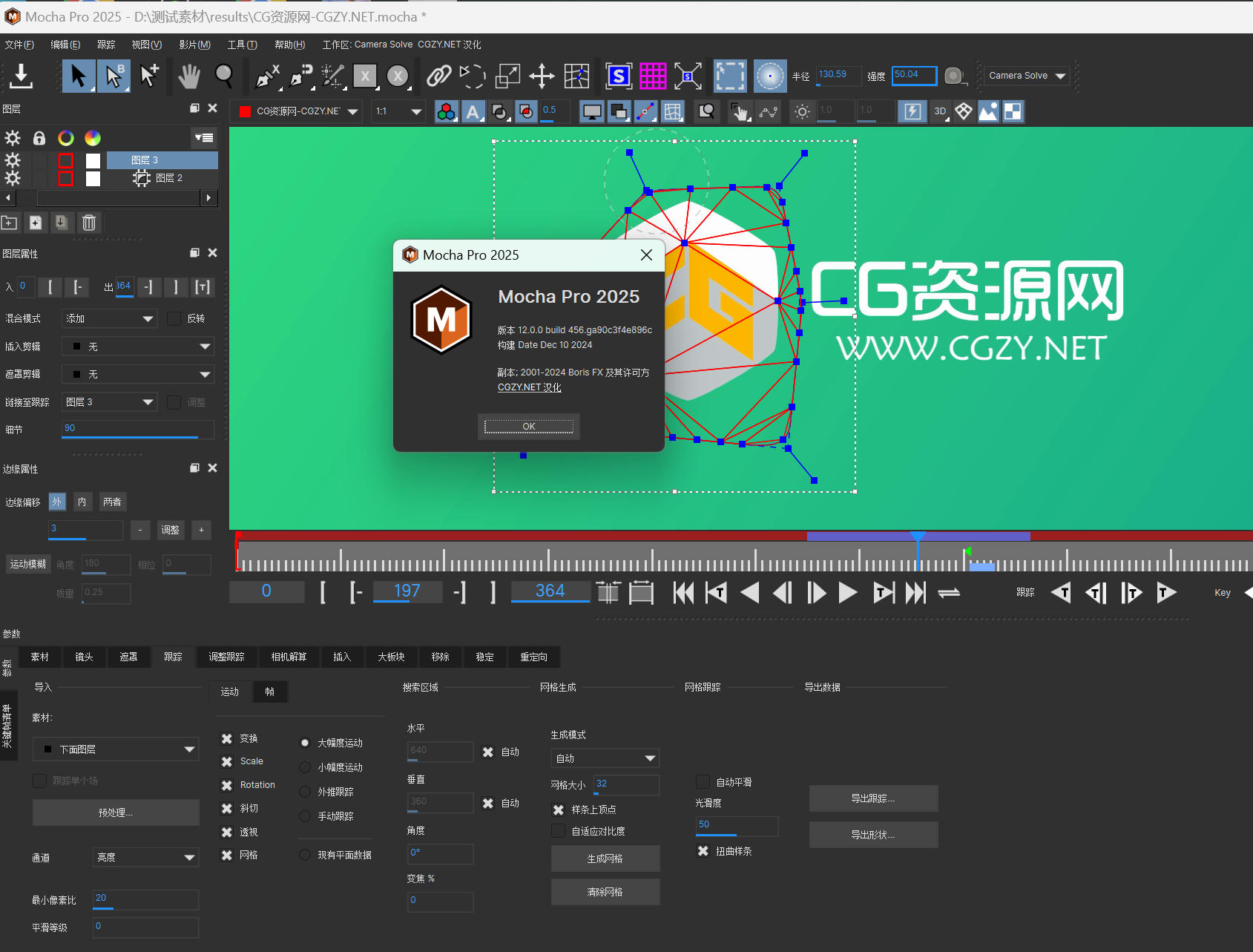Image resolution: width=1253 pixels, height=952 pixels.
Task: Open the 文件(F) menu
Action: coord(19,45)
